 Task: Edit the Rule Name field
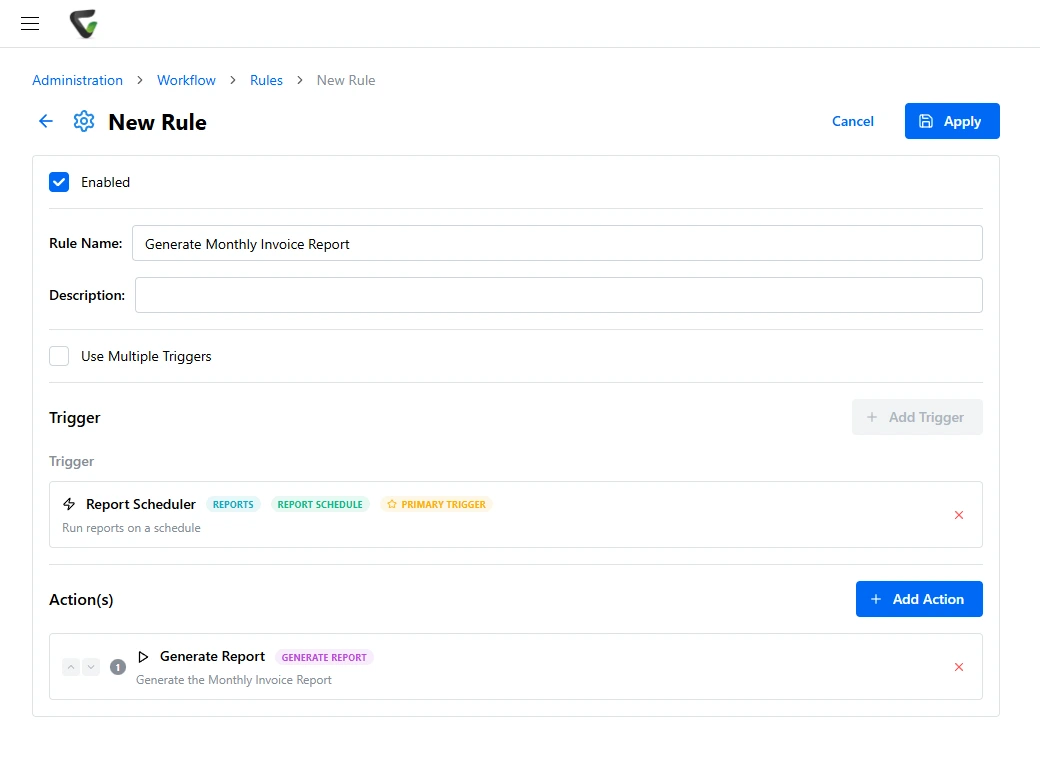click(x=557, y=243)
